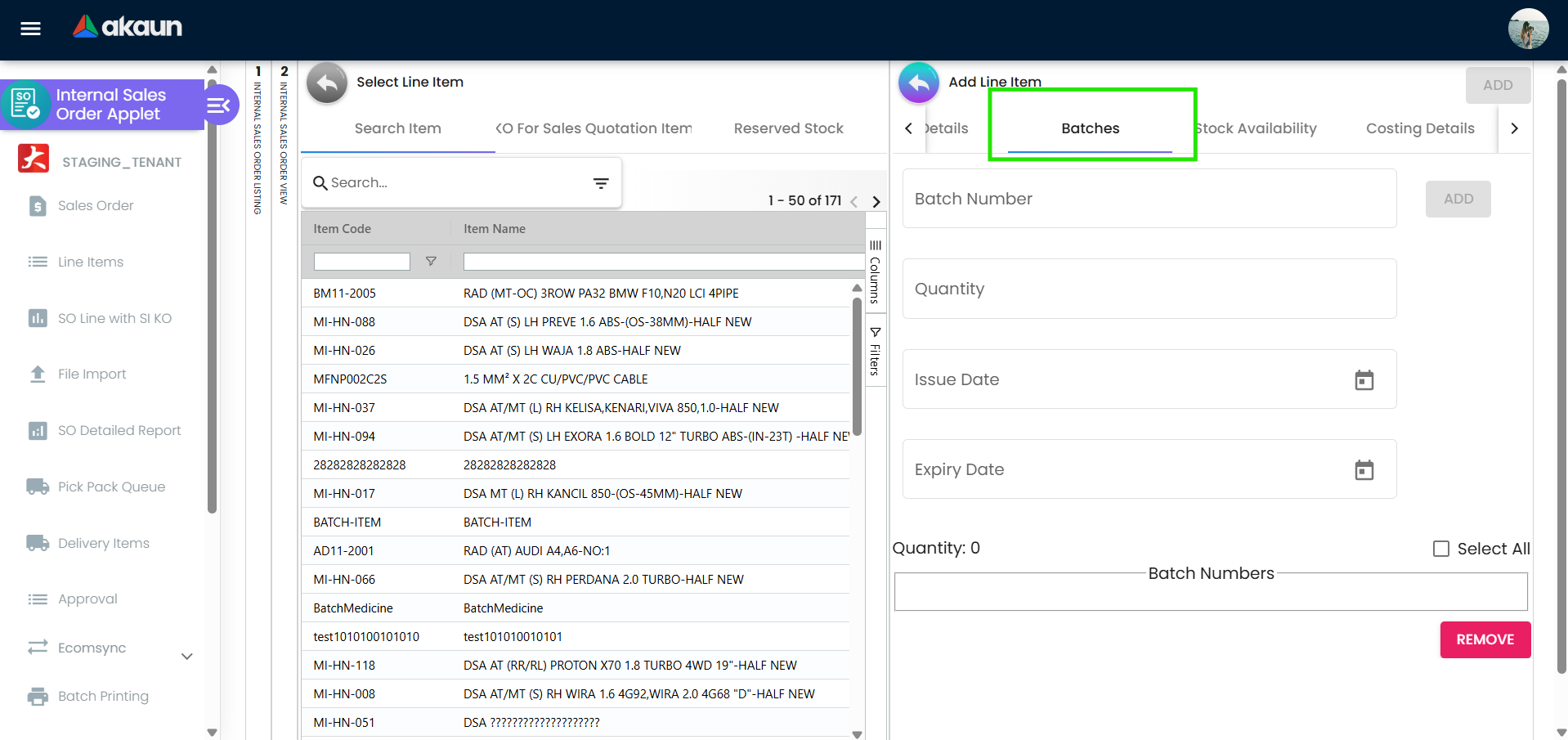Switch to the Reserved Stock tab
The image size is (1568, 740).
pos(788,128)
